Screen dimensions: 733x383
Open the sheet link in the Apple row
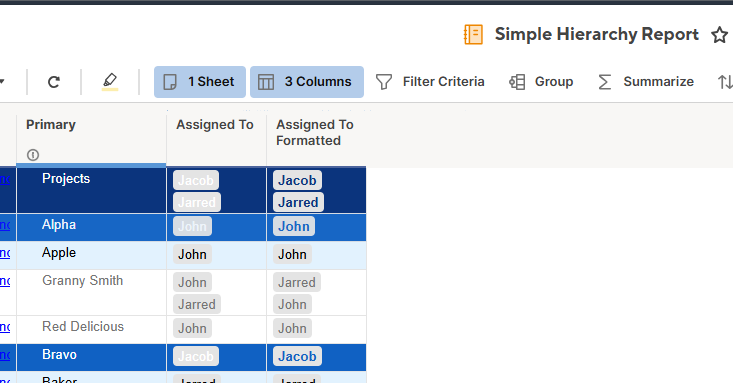(5, 253)
